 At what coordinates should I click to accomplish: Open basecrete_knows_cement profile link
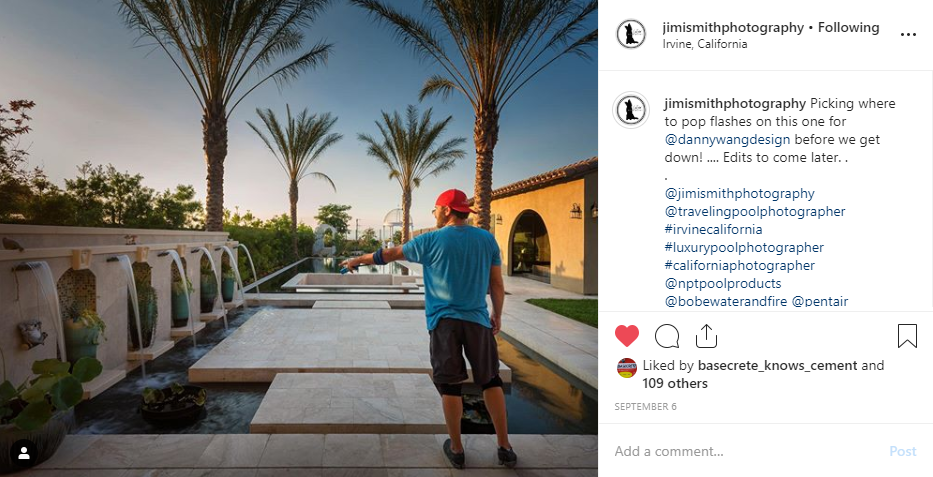(x=777, y=365)
